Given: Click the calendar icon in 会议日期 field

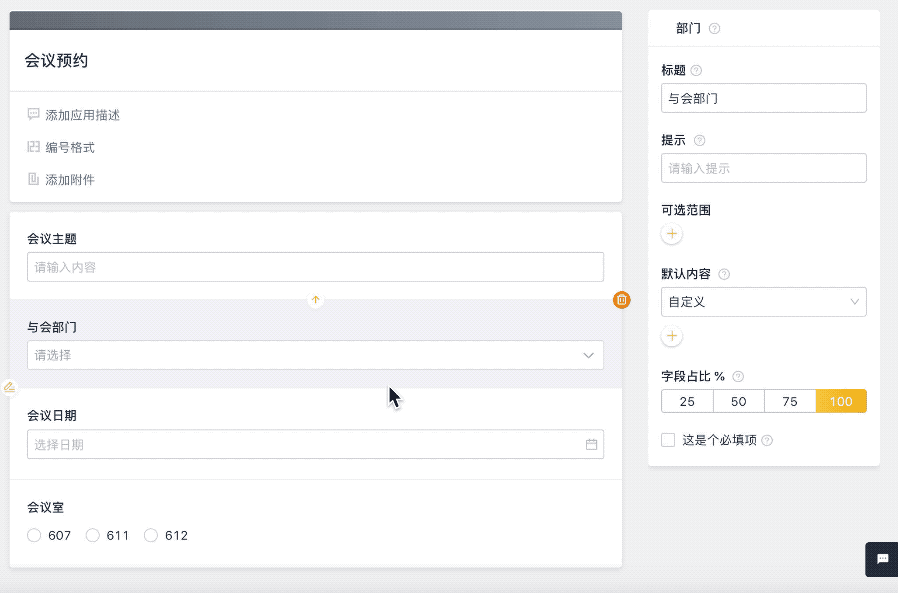Looking at the screenshot, I should tap(592, 445).
